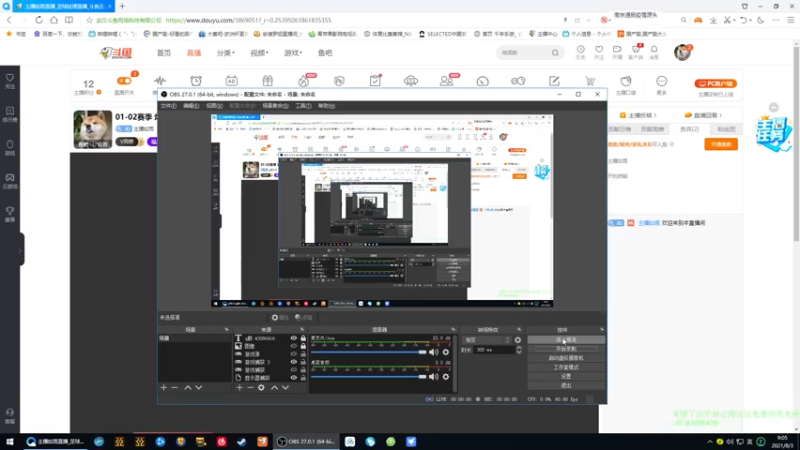Viewport: 800px width, 450px height.
Task: Toggle visibility of the display capture source
Action: tap(293, 378)
